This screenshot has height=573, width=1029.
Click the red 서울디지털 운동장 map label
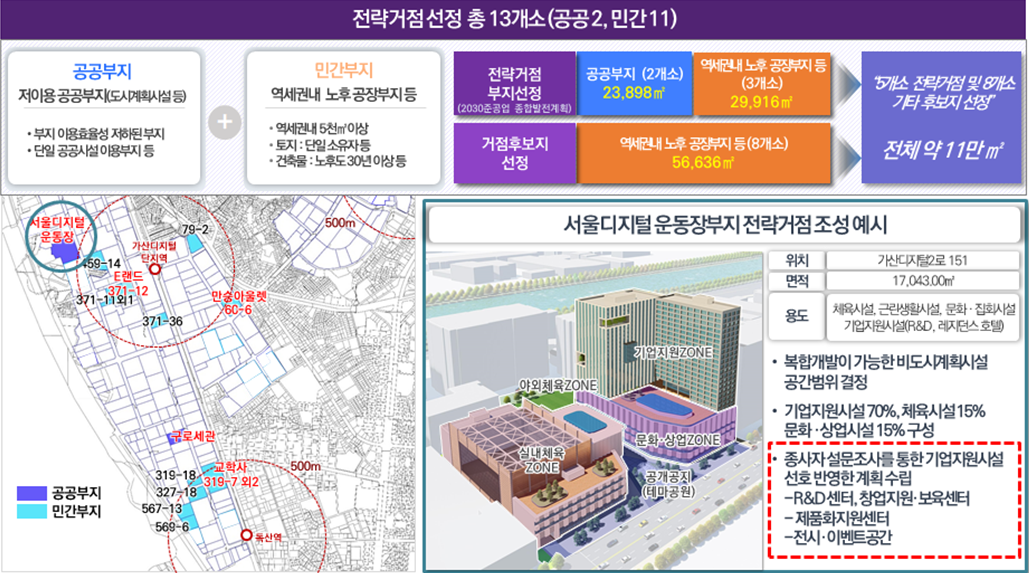coord(58,230)
